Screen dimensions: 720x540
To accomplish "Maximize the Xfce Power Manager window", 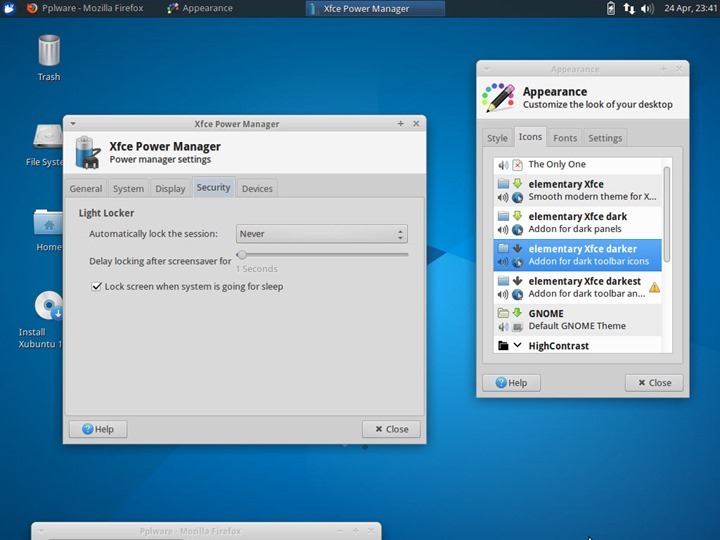I will [x=400, y=124].
